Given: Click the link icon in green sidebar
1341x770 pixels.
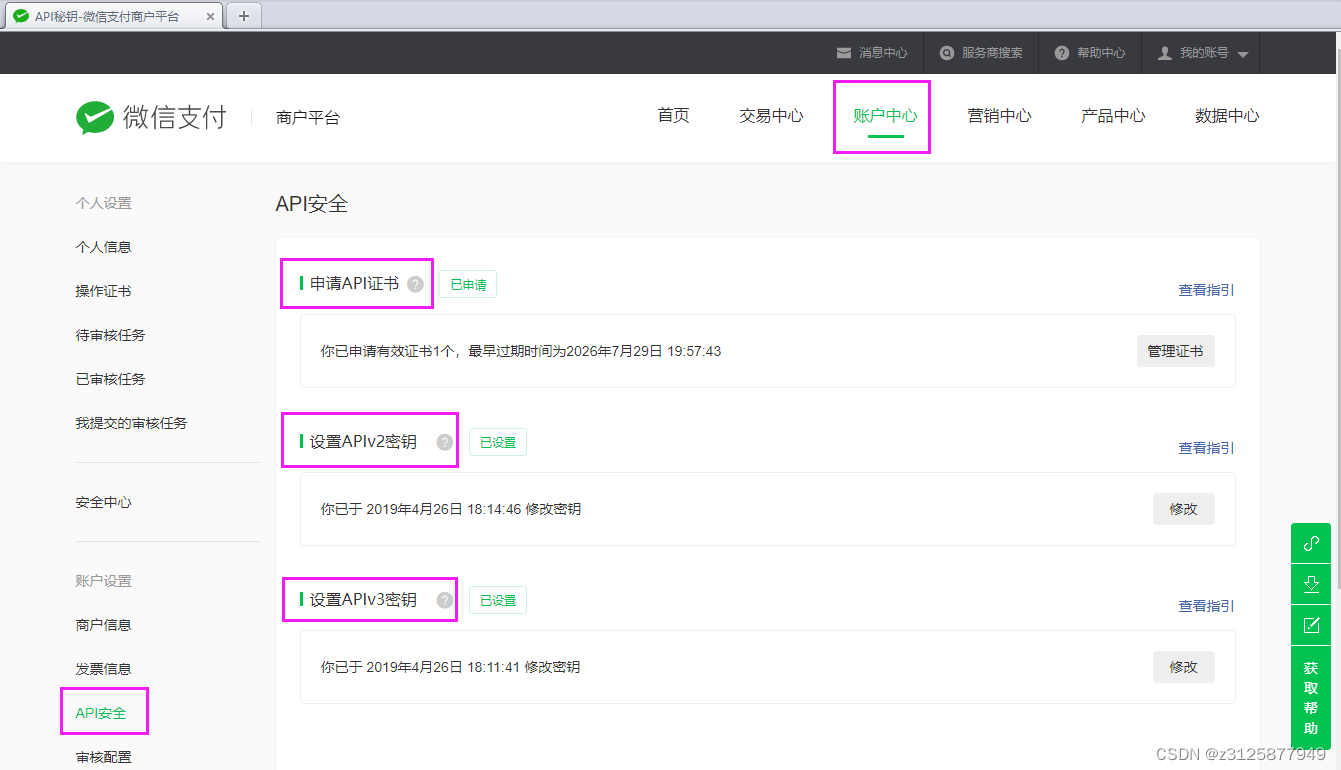Looking at the screenshot, I should (1311, 543).
